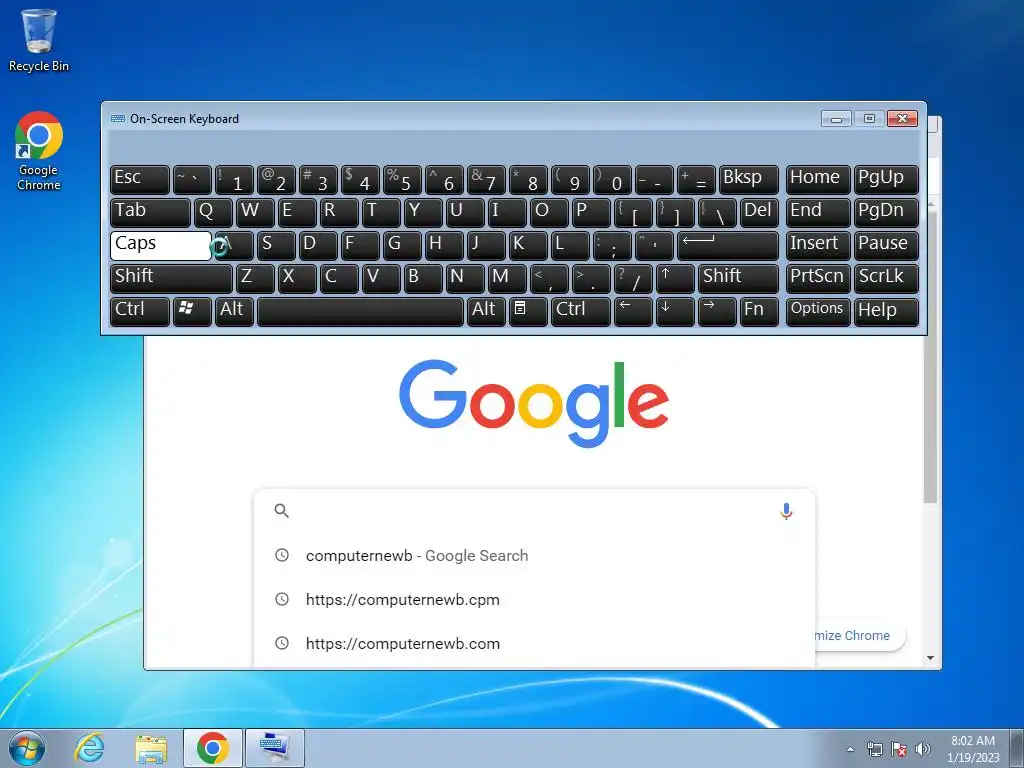Screen dimensions: 1024x768
Task: Click the Chrome page scrollbar thumb
Action: 931,356
